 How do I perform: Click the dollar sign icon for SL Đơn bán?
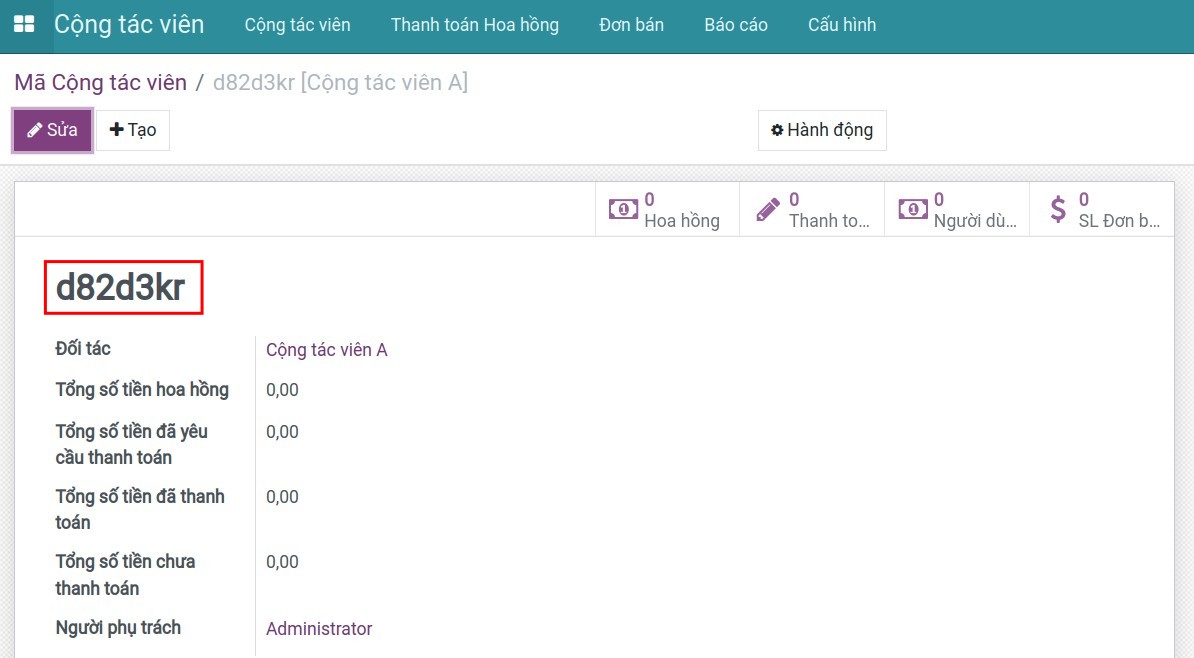(x=1058, y=209)
